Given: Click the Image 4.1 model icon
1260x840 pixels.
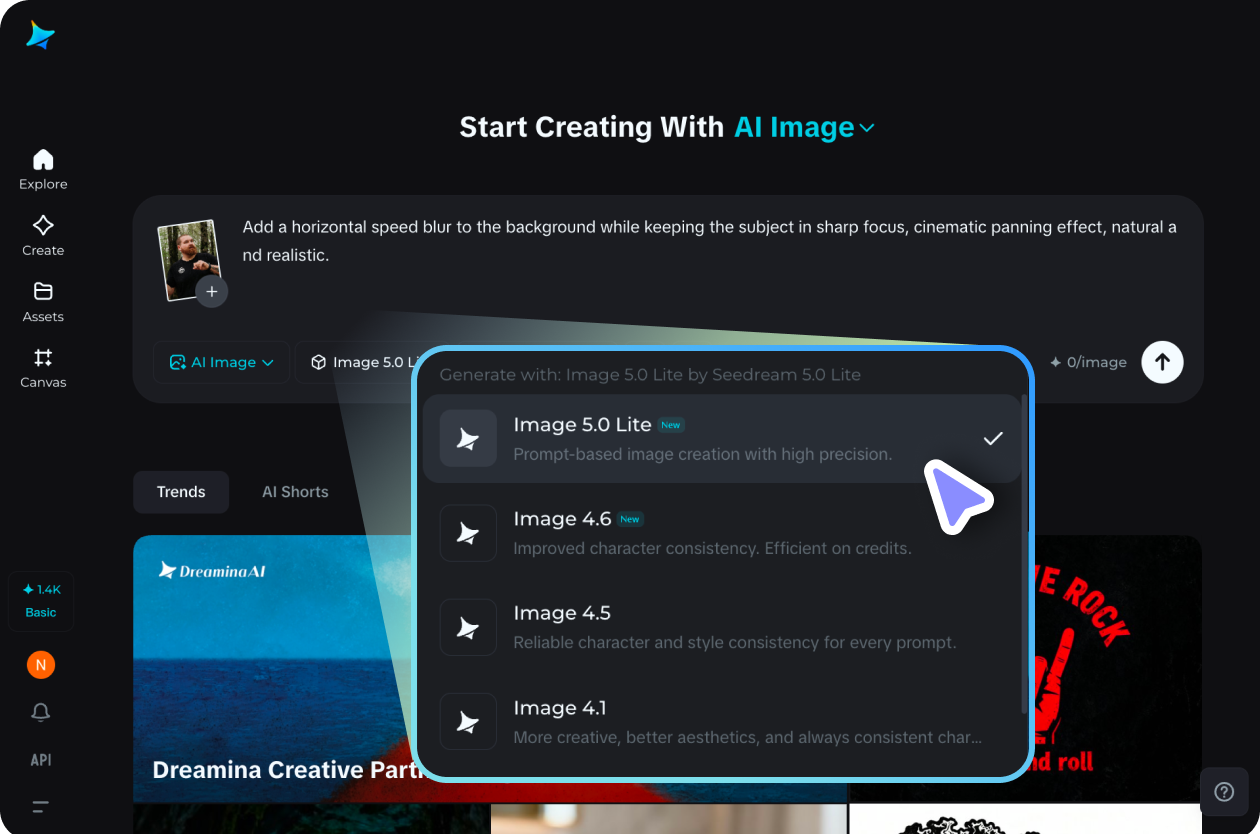Looking at the screenshot, I should pyautogui.click(x=468, y=721).
